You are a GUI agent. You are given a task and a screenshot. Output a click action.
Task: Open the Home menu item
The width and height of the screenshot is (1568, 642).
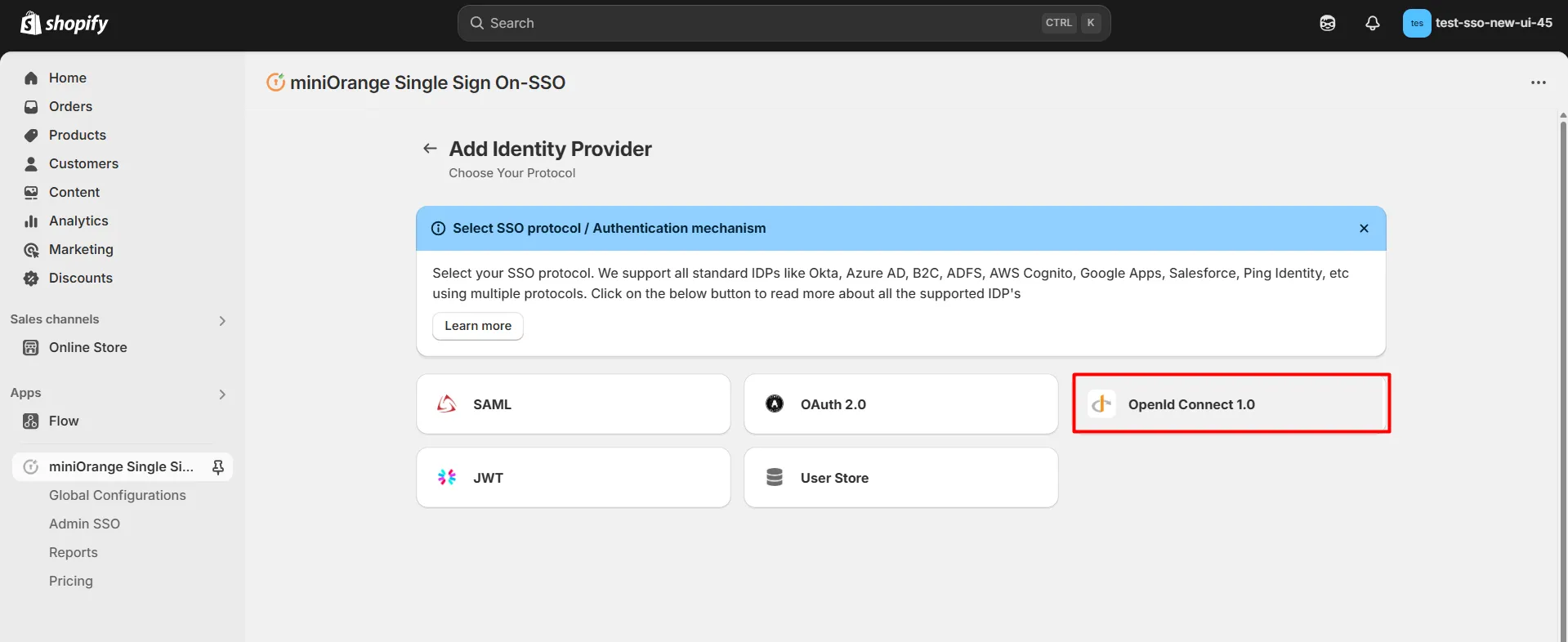[x=123, y=78]
